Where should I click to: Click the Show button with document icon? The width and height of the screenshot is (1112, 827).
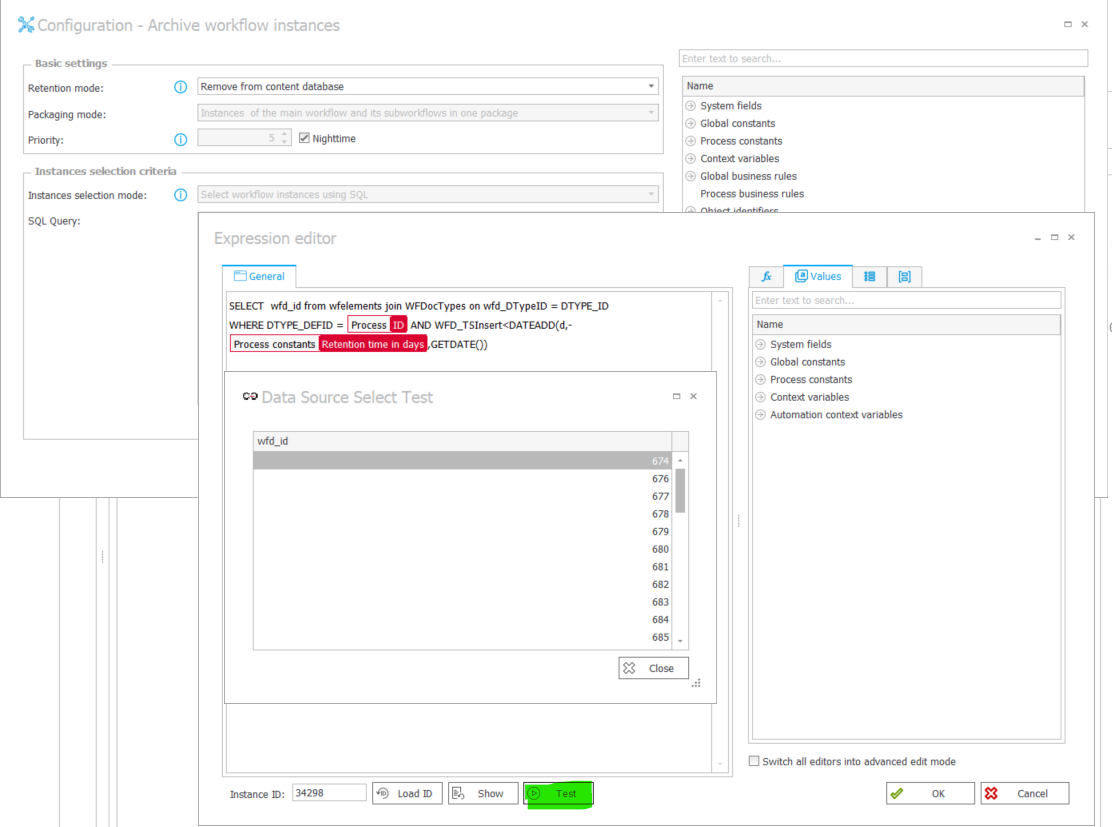[x=482, y=793]
